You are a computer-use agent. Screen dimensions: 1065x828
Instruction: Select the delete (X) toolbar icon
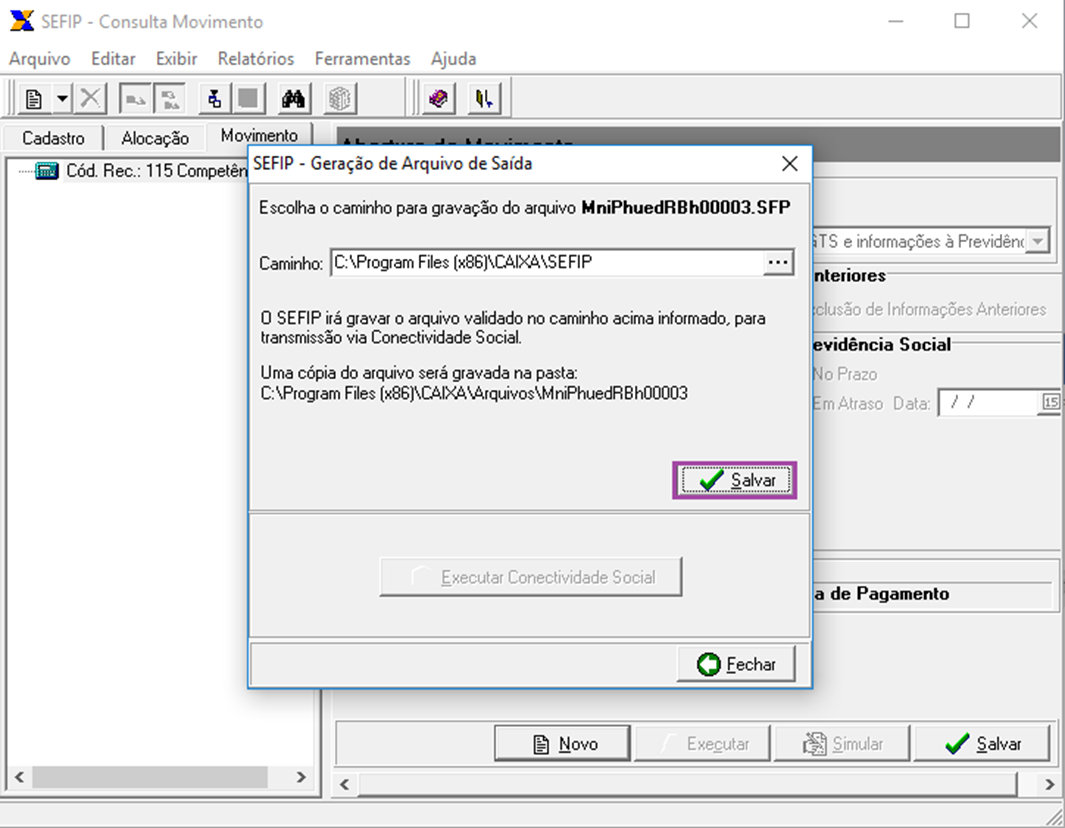90,97
